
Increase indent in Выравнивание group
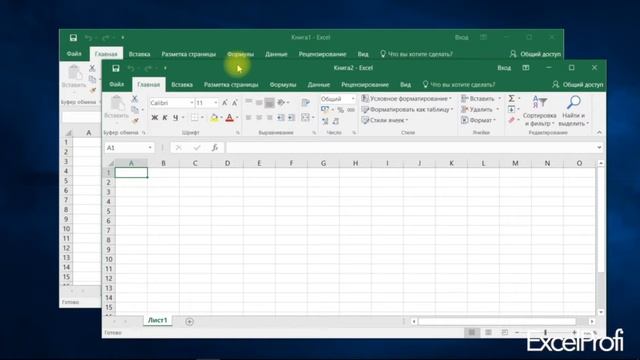click(291, 118)
